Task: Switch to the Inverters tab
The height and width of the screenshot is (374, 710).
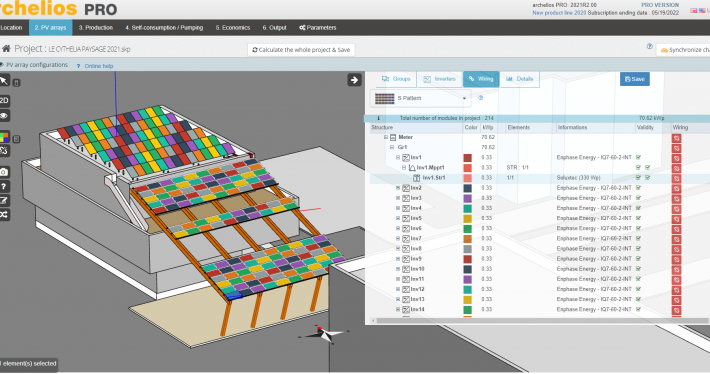Action: point(440,79)
